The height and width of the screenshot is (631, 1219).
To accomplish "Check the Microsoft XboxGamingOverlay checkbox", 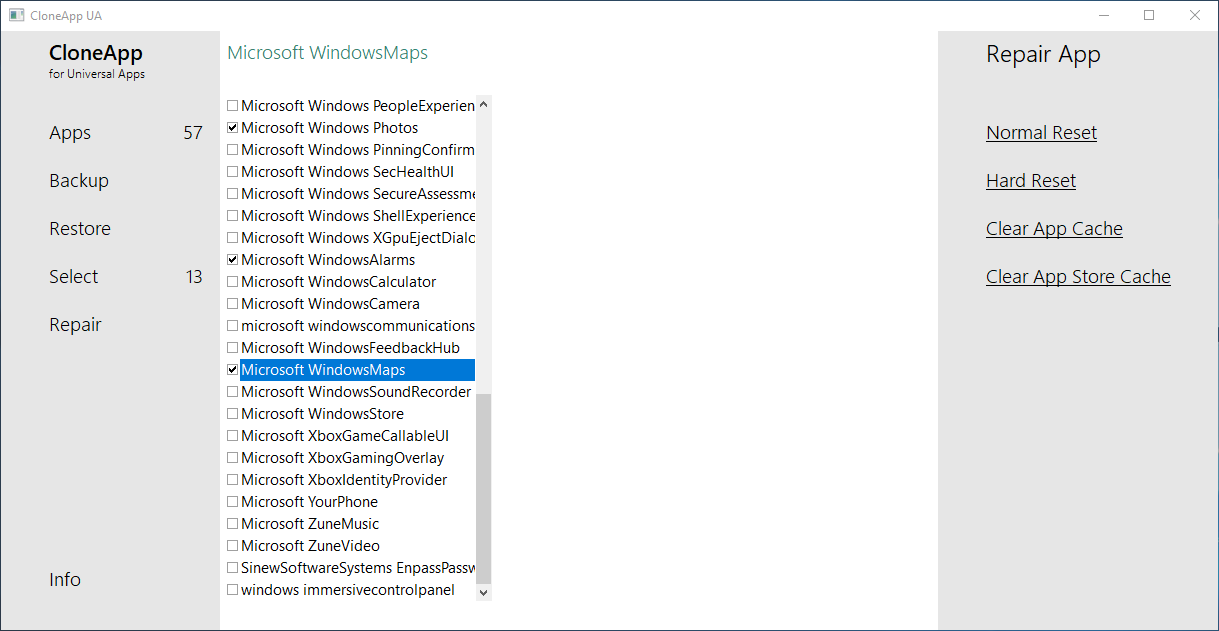I will (233, 458).
